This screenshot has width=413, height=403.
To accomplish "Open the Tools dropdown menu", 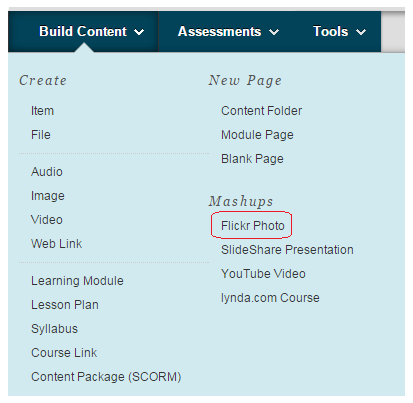I will (x=339, y=32).
